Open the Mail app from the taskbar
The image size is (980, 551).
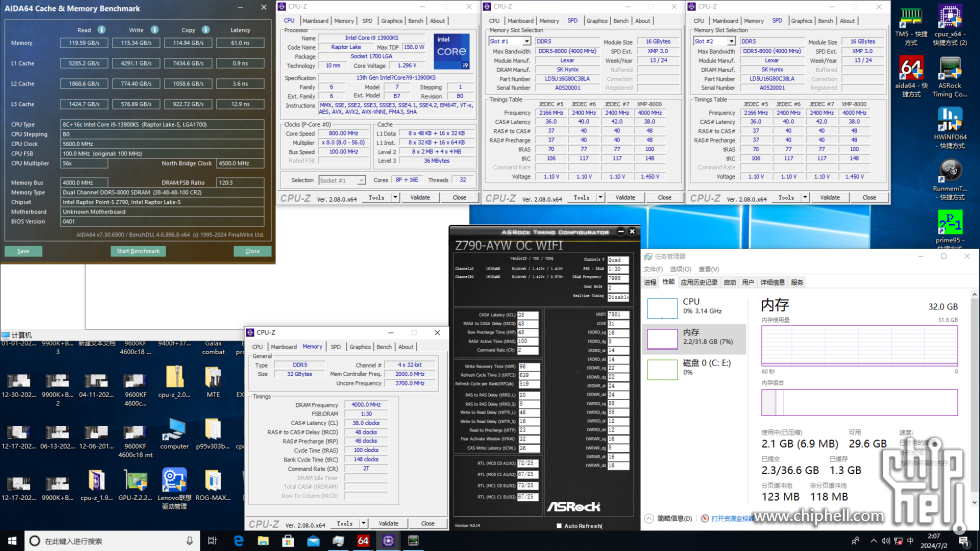coord(313,540)
